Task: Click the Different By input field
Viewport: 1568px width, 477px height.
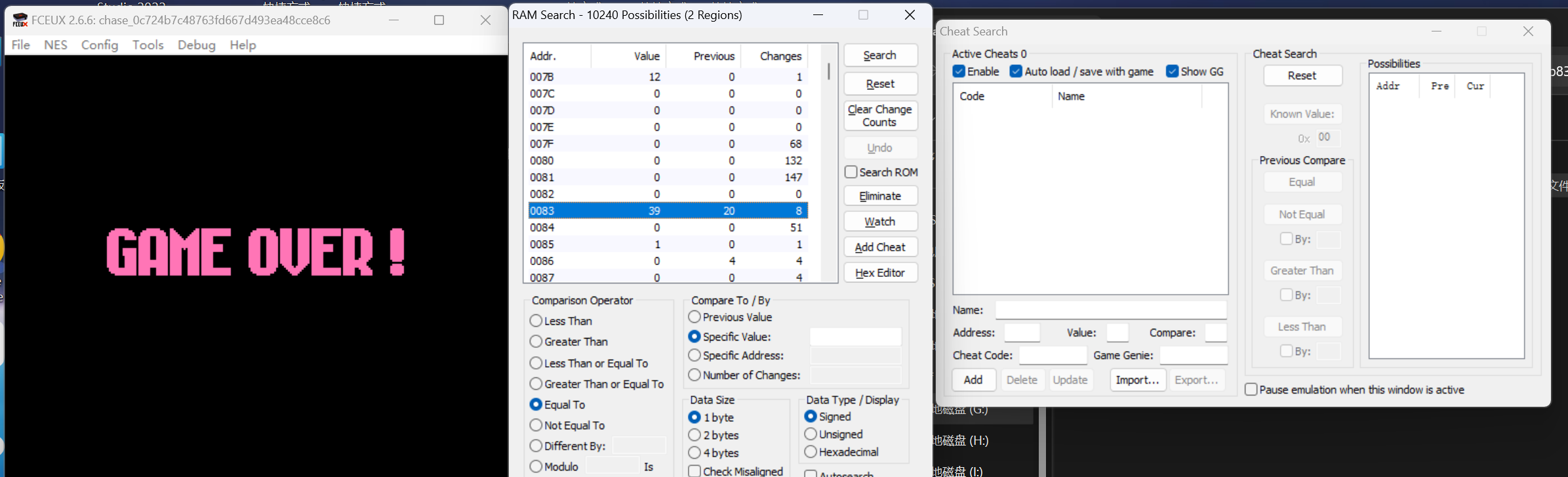Action: 639,446
